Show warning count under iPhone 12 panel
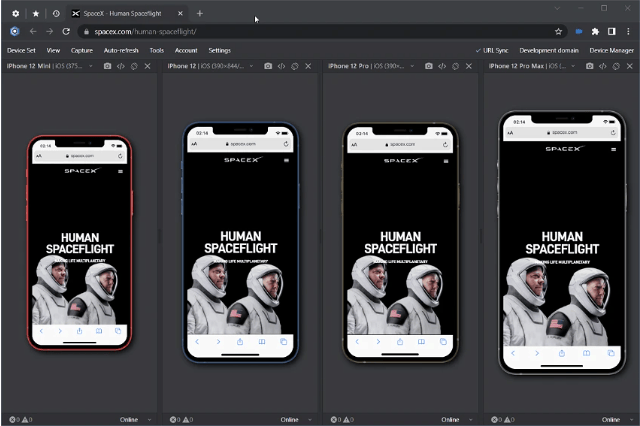 (188, 419)
